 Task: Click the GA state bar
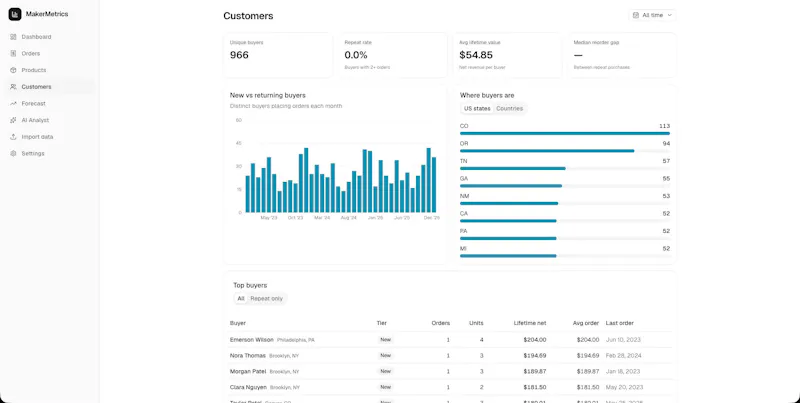tap(565, 186)
